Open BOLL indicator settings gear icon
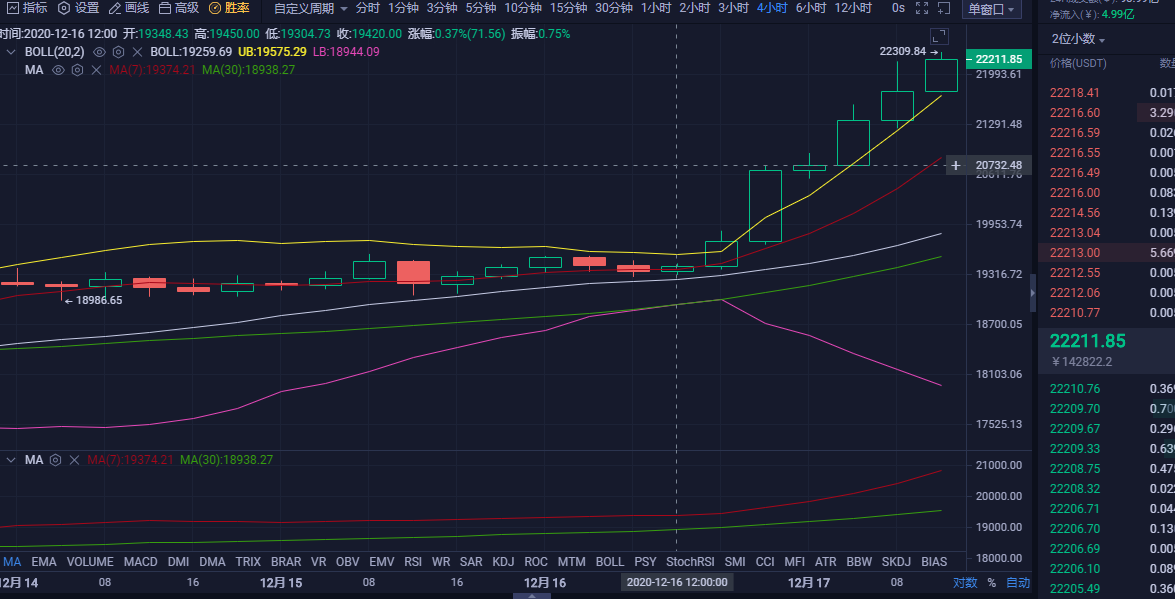 pyautogui.click(x=118, y=52)
